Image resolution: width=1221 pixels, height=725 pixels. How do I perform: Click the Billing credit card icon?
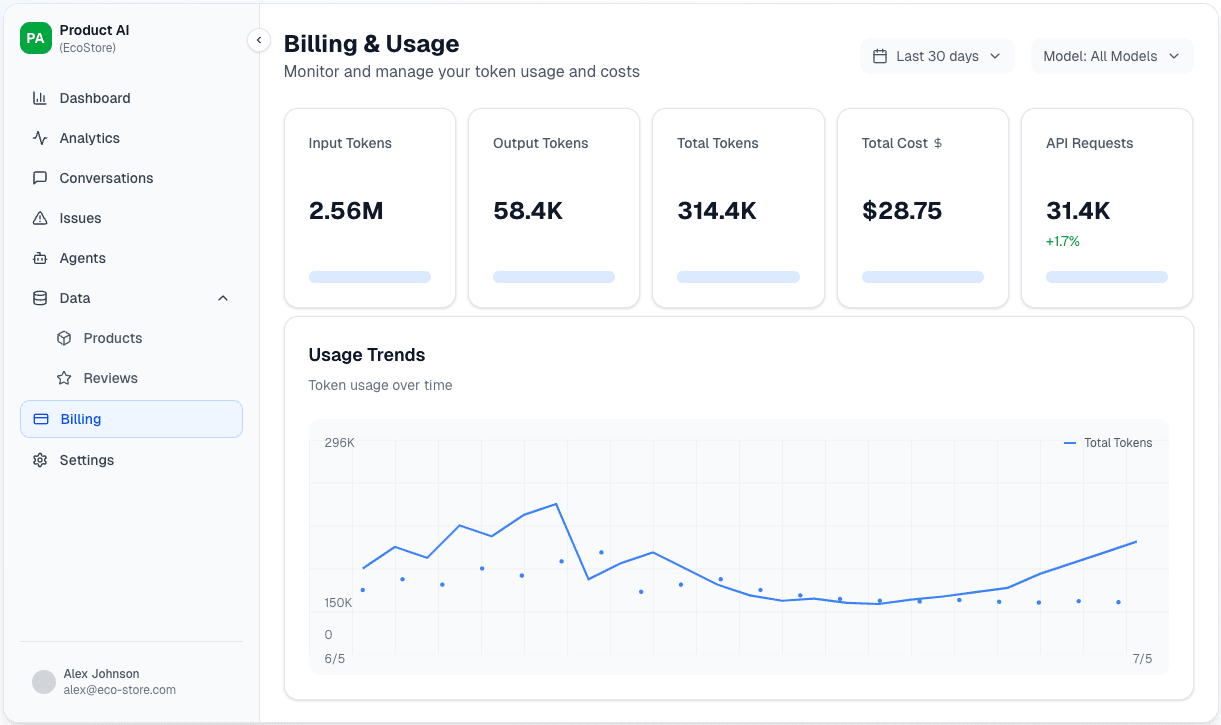point(43,419)
